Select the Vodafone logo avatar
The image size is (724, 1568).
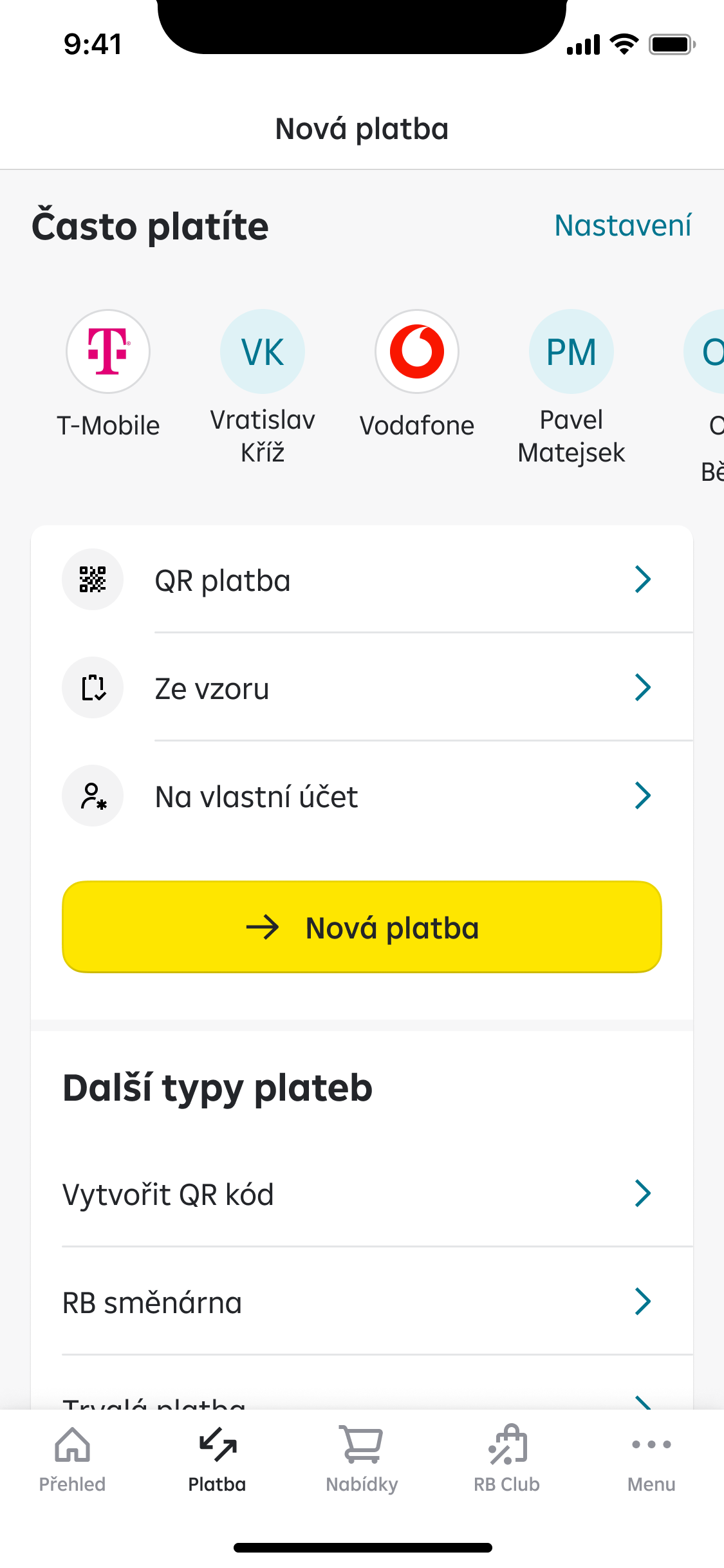[x=417, y=351]
